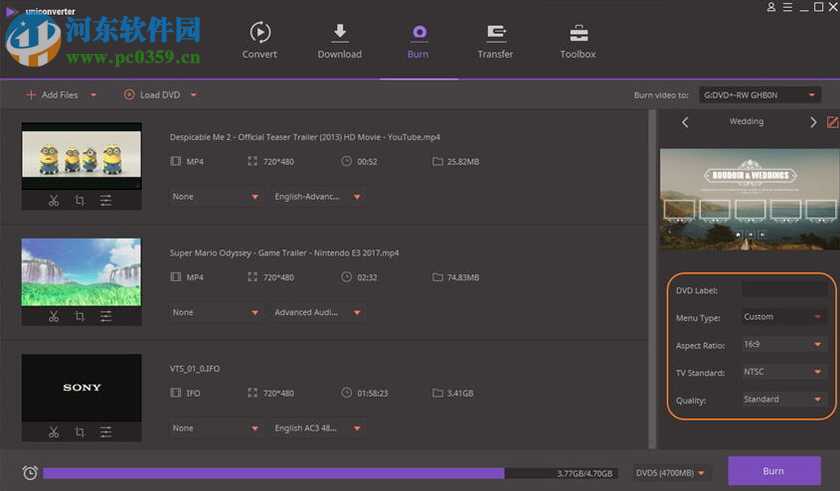840x491 pixels.
Task: Click the 3.41GB file size text
Action: click(x=460, y=393)
